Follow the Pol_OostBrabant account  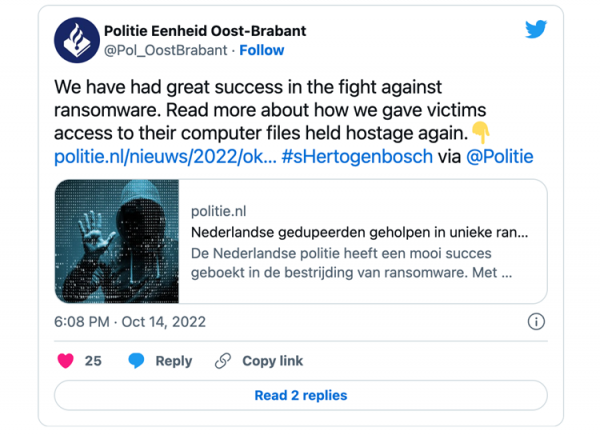[262, 50]
